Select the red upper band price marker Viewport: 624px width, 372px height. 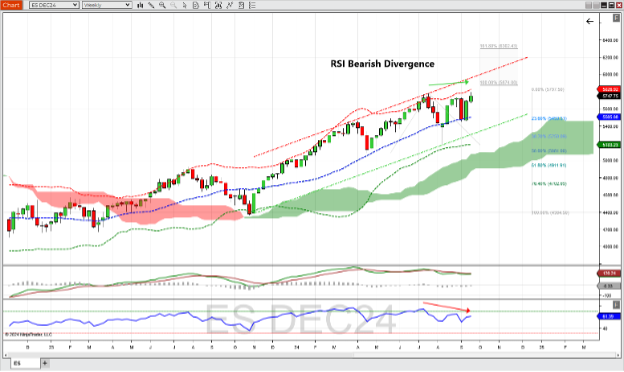point(609,90)
